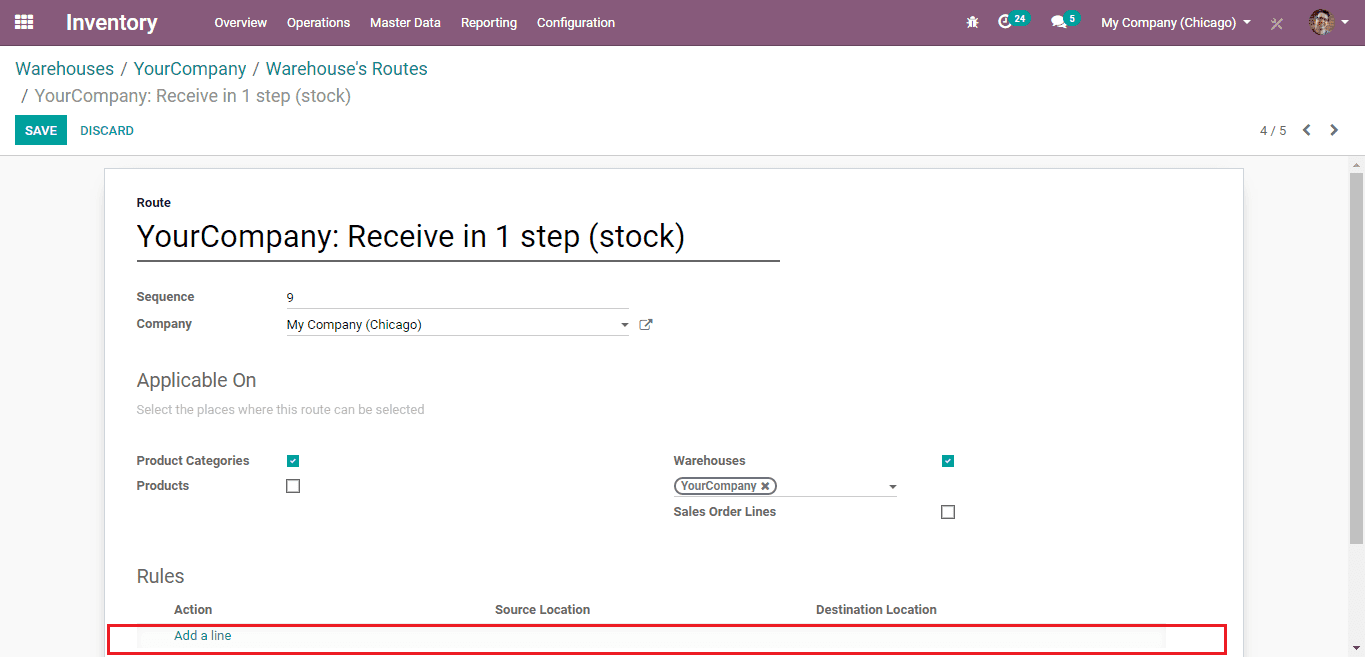Image resolution: width=1365 pixels, height=657 pixels.
Task: Open the Master Data menu
Action: [x=405, y=22]
